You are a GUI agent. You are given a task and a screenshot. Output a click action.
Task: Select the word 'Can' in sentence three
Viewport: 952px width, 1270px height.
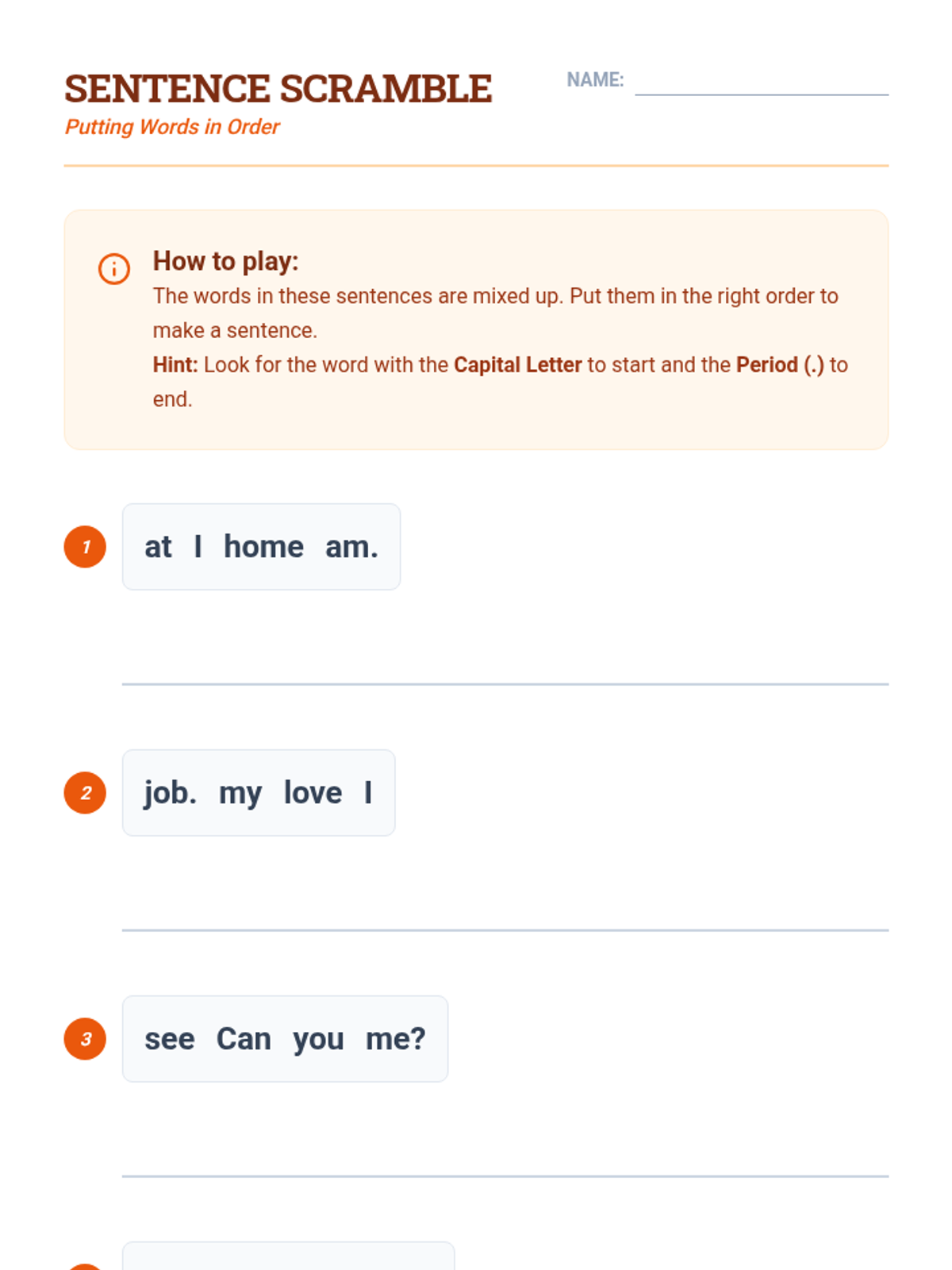244,1039
